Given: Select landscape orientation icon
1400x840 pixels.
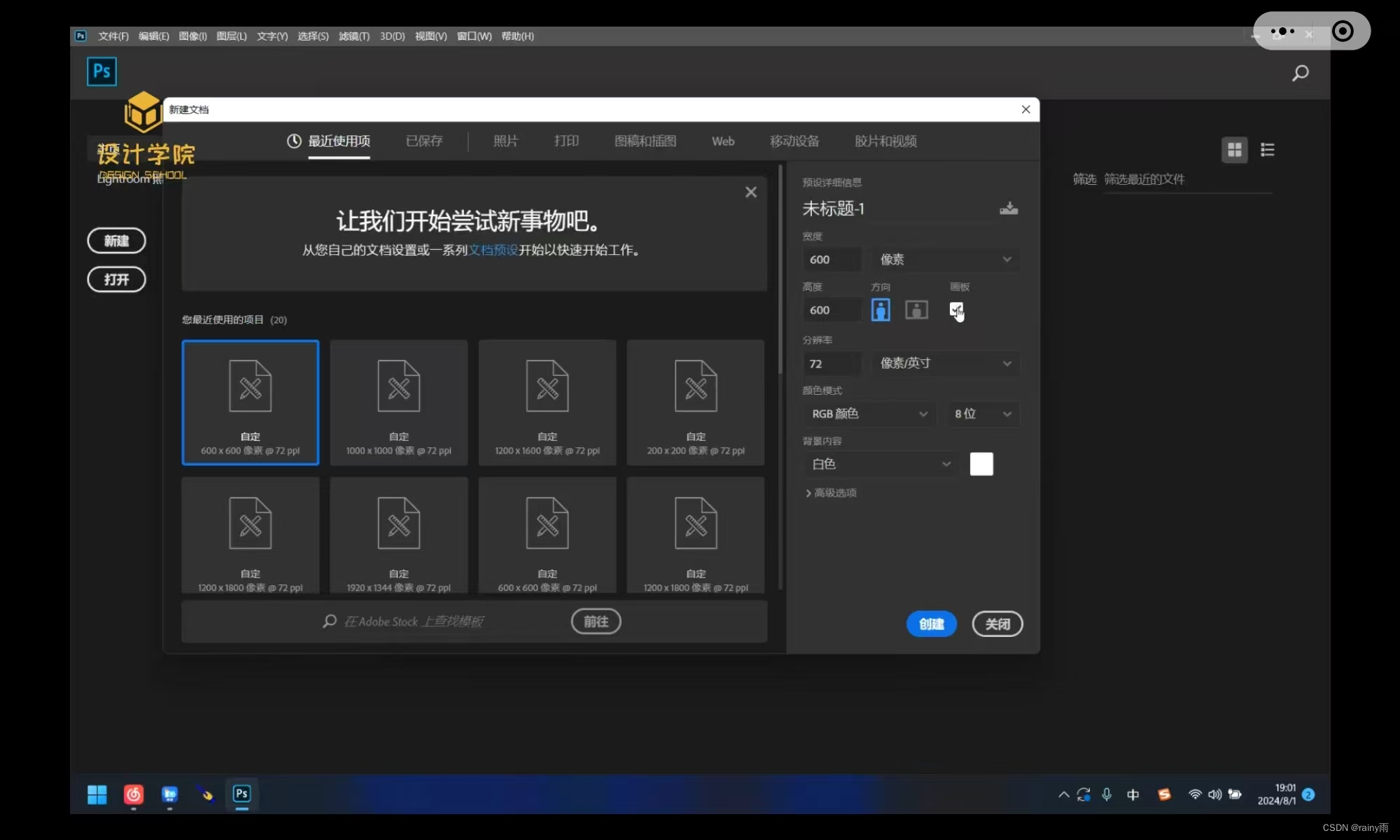Looking at the screenshot, I should 916,309.
